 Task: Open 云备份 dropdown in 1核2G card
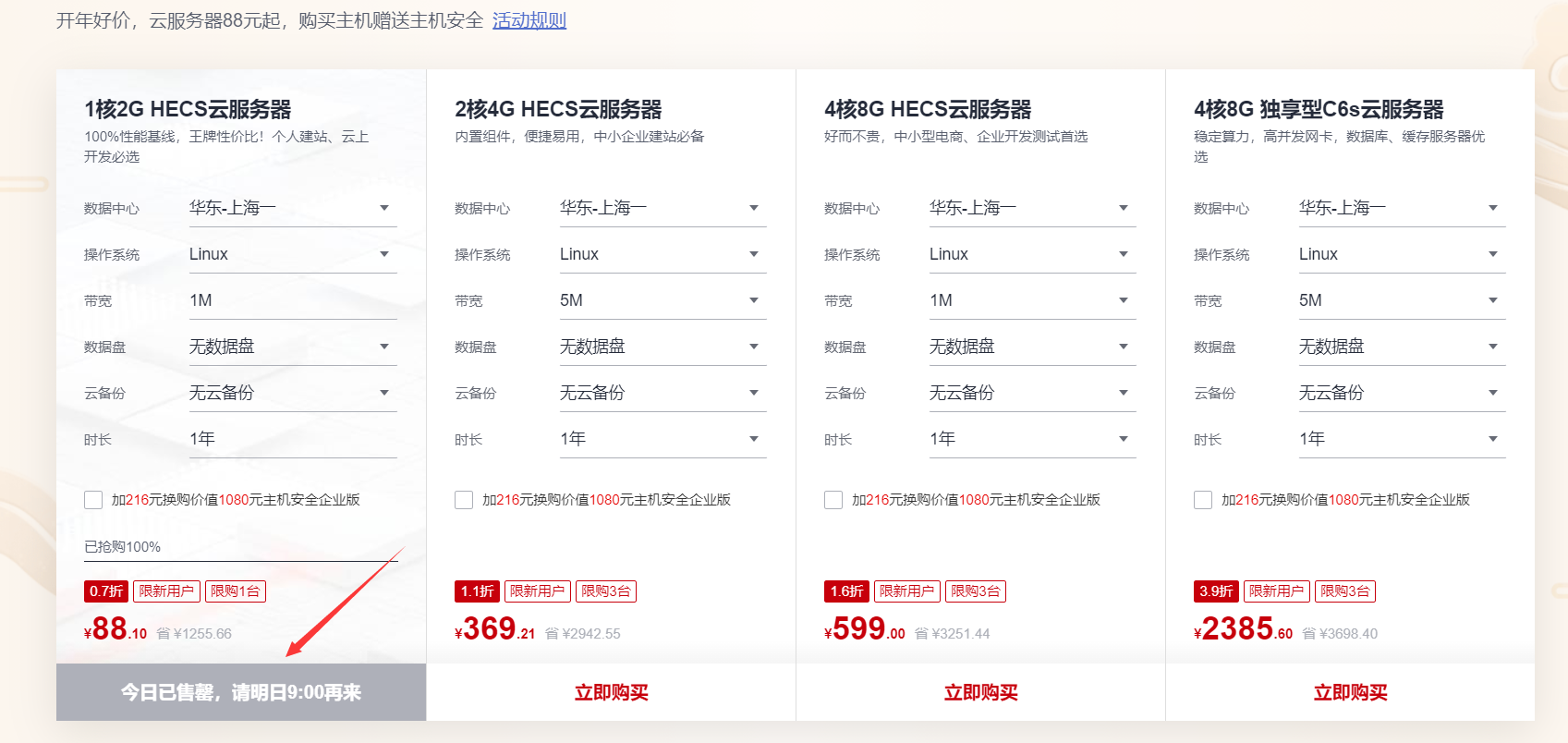pos(293,393)
